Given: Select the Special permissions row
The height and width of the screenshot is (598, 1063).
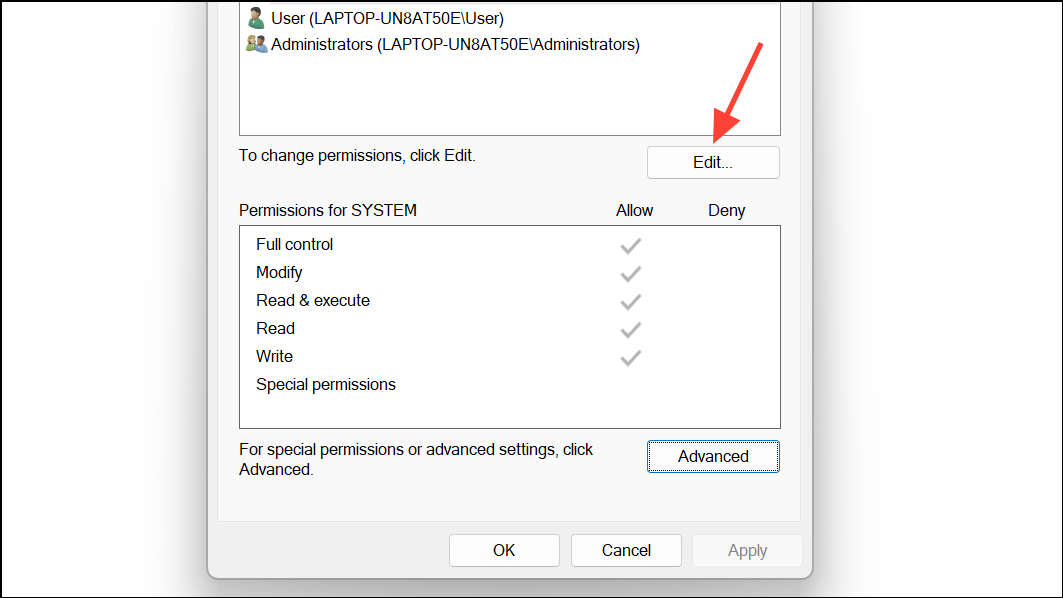Looking at the screenshot, I should 510,384.
